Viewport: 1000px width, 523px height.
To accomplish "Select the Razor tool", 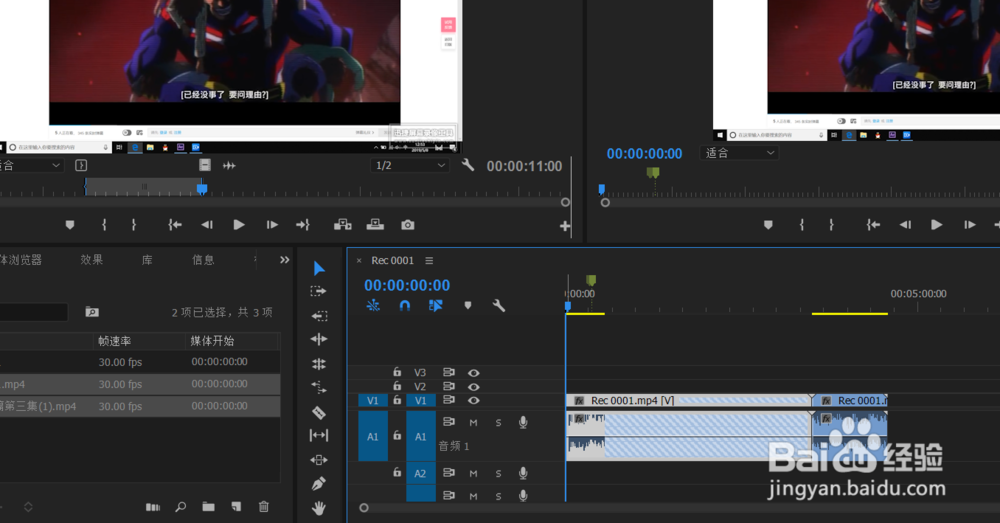I will point(319,412).
